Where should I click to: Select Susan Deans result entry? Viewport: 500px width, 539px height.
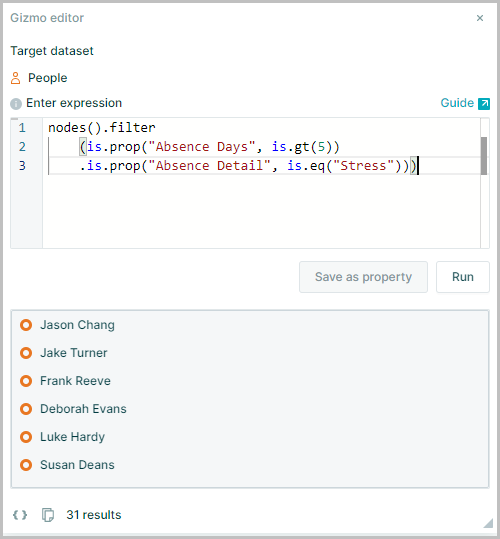pos(77,465)
